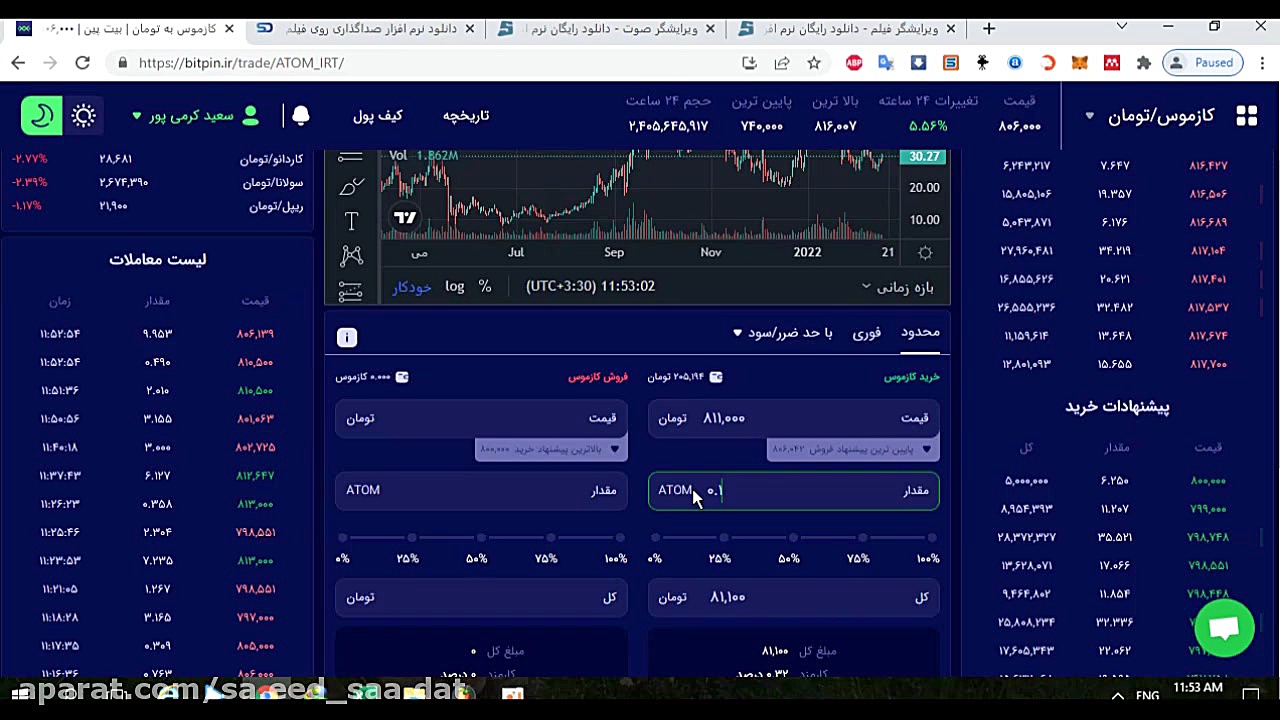Viewport: 1280px width, 720px height.
Task: Click the sell total toman field
Action: click(x=481, y=597)
